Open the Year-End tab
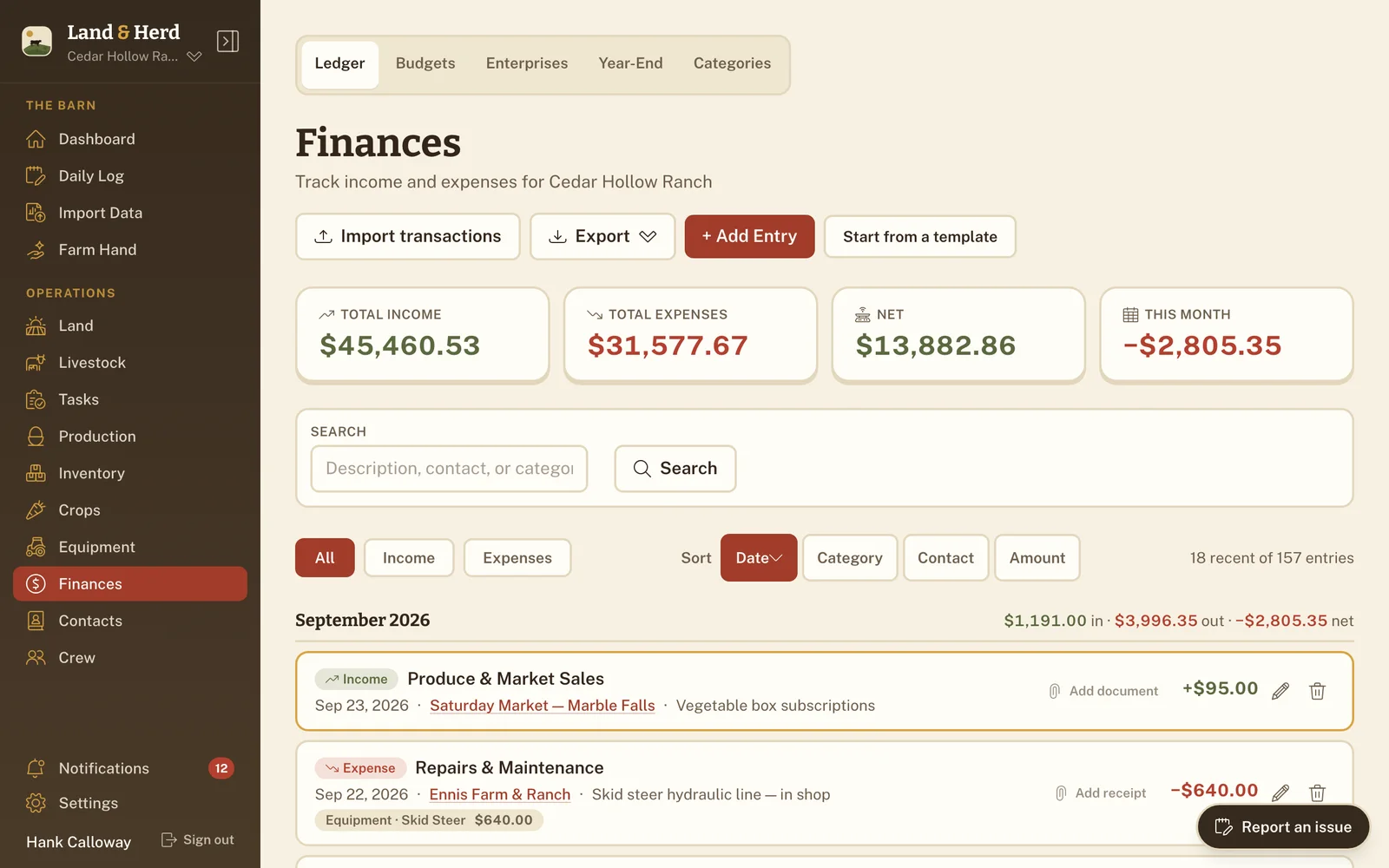 630,64
